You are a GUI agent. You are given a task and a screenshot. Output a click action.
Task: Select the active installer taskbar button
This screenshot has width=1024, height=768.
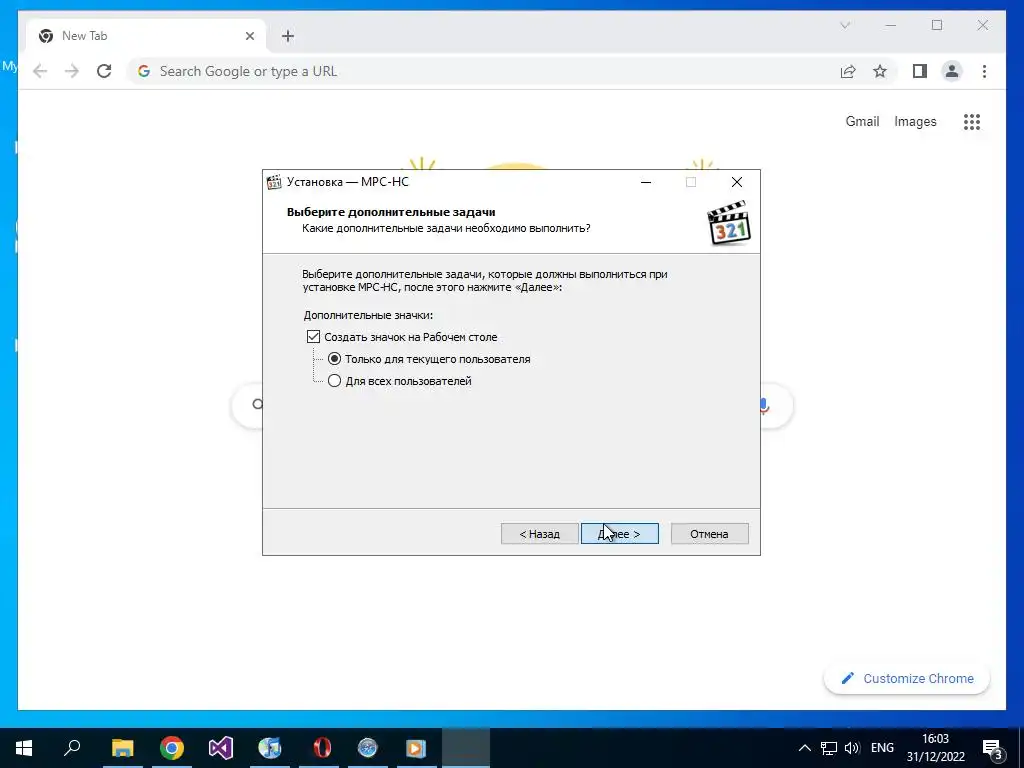(466, 748)
